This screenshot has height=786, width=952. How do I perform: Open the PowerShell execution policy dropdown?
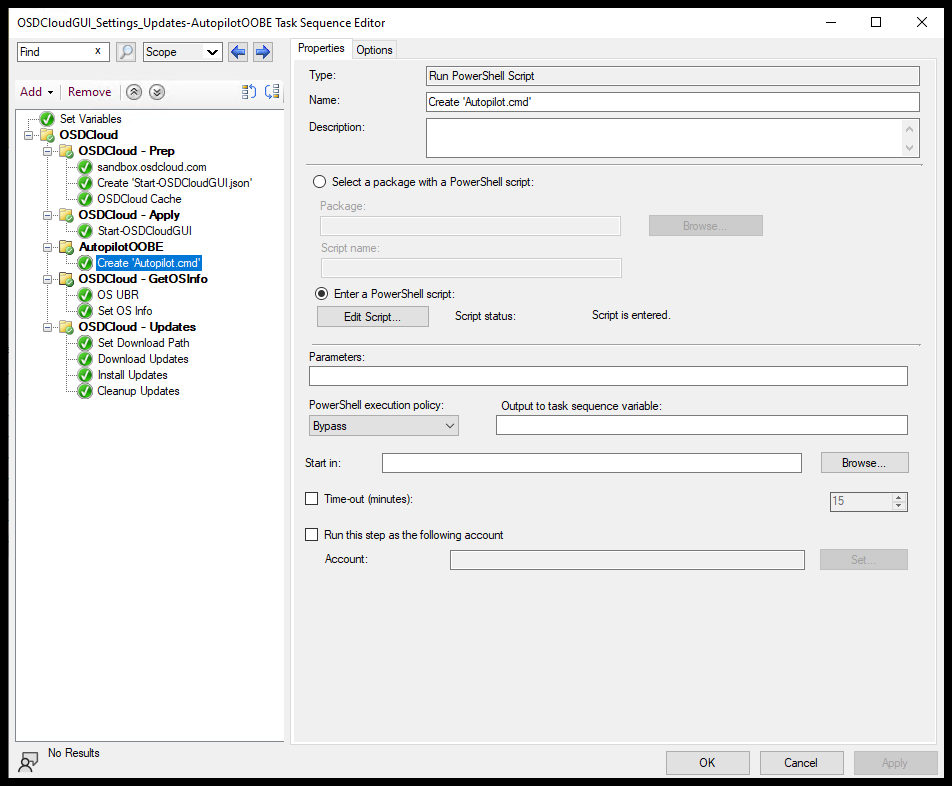point(449,425)
